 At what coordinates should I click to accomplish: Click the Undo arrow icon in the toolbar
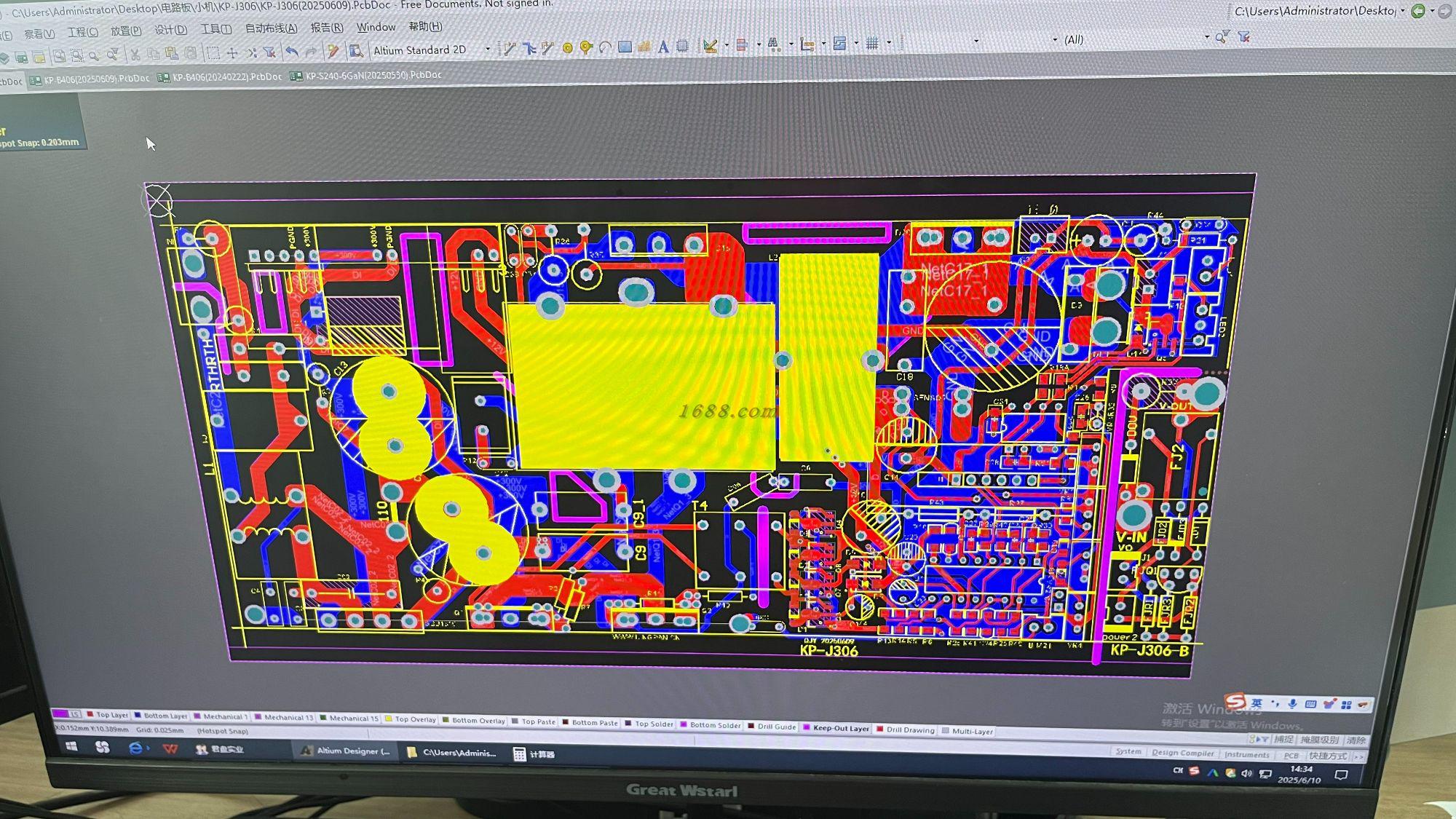click(292, 52)
